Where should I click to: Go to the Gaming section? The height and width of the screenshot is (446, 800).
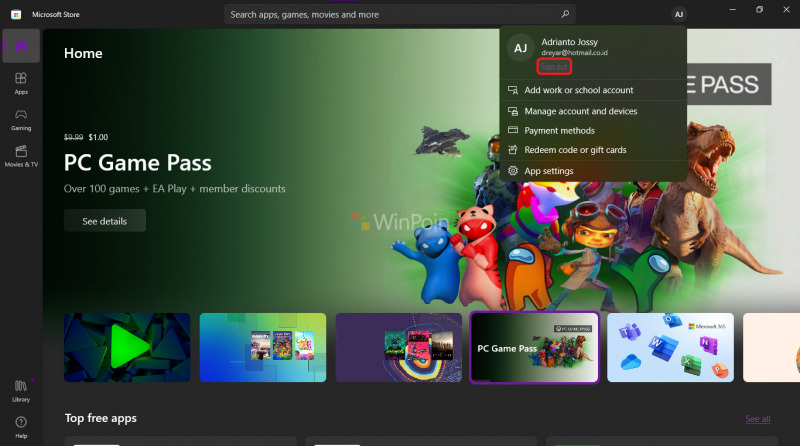pyautogui.click(x=21, y=119)
